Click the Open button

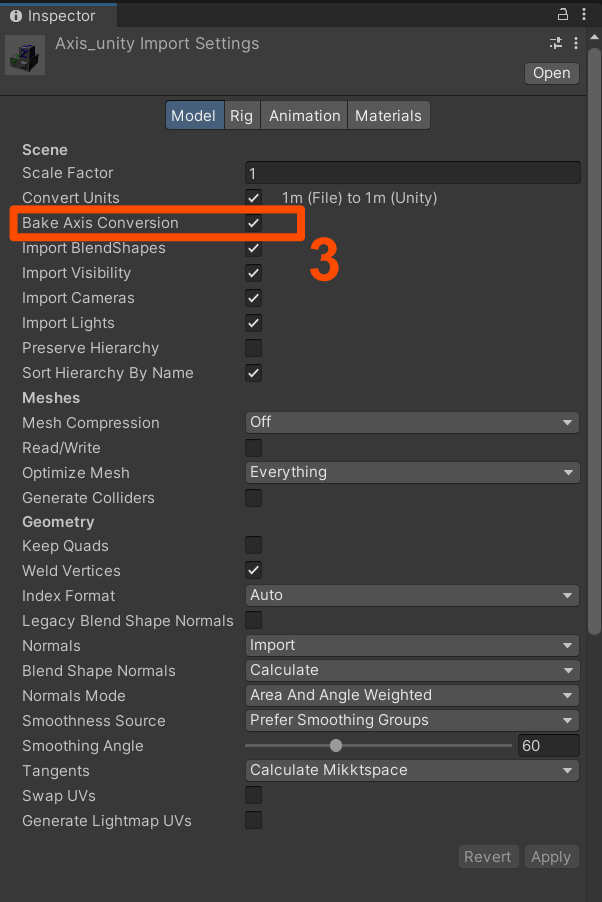(551, 73)
